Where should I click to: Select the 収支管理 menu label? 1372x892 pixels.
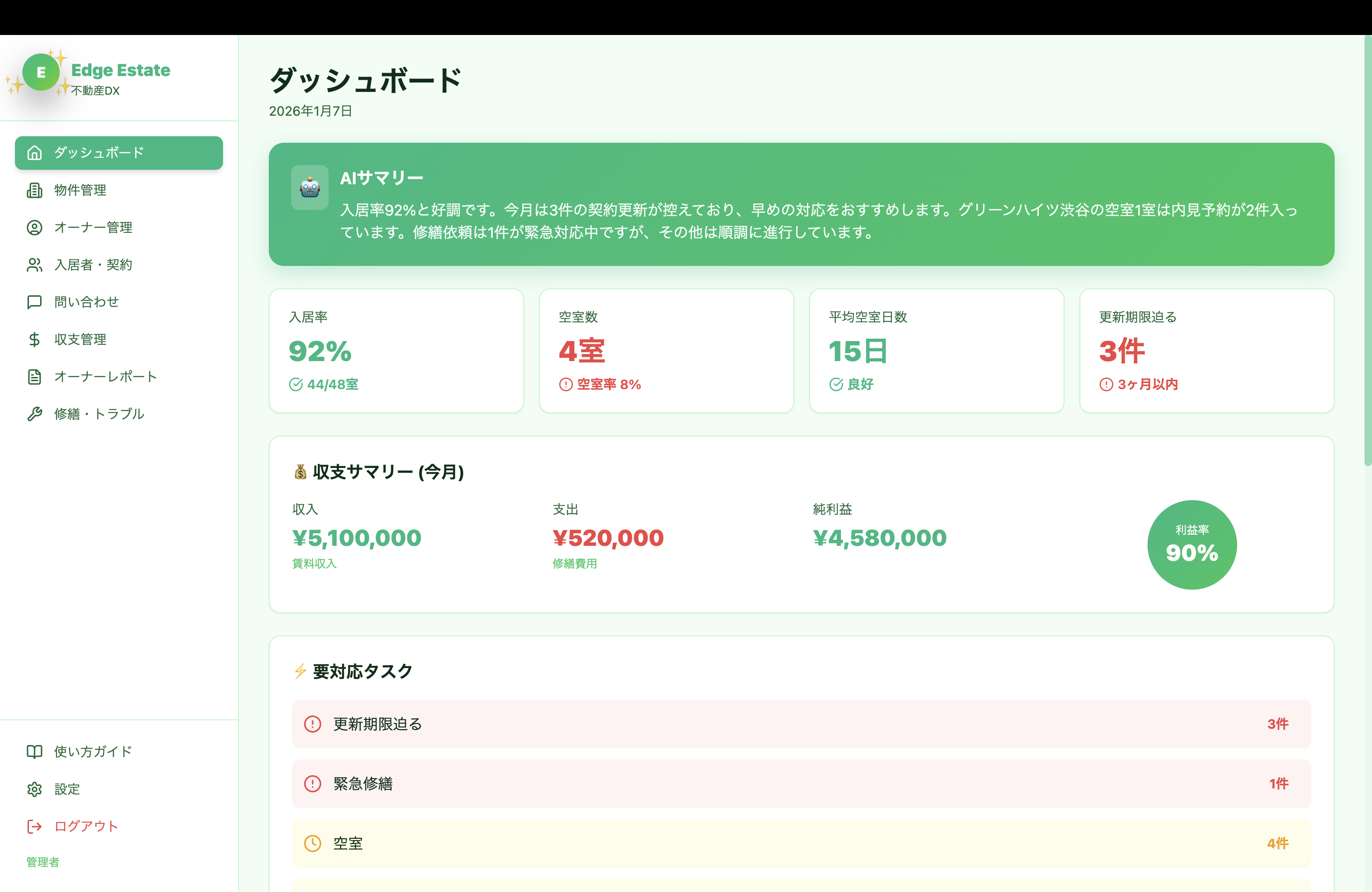pos(80,339)
